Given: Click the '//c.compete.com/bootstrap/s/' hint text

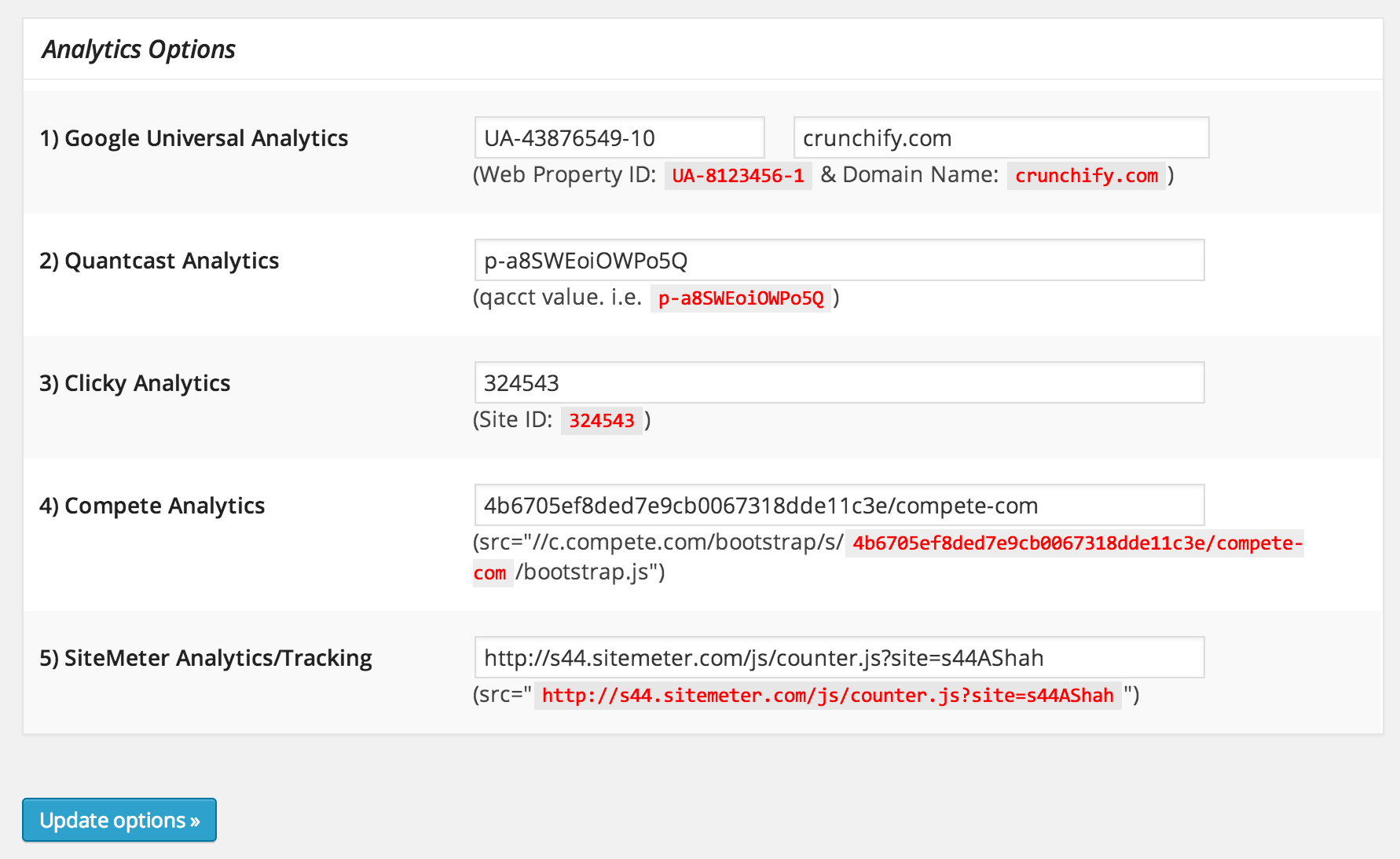Looking at the screenshot, I should 687,542.
